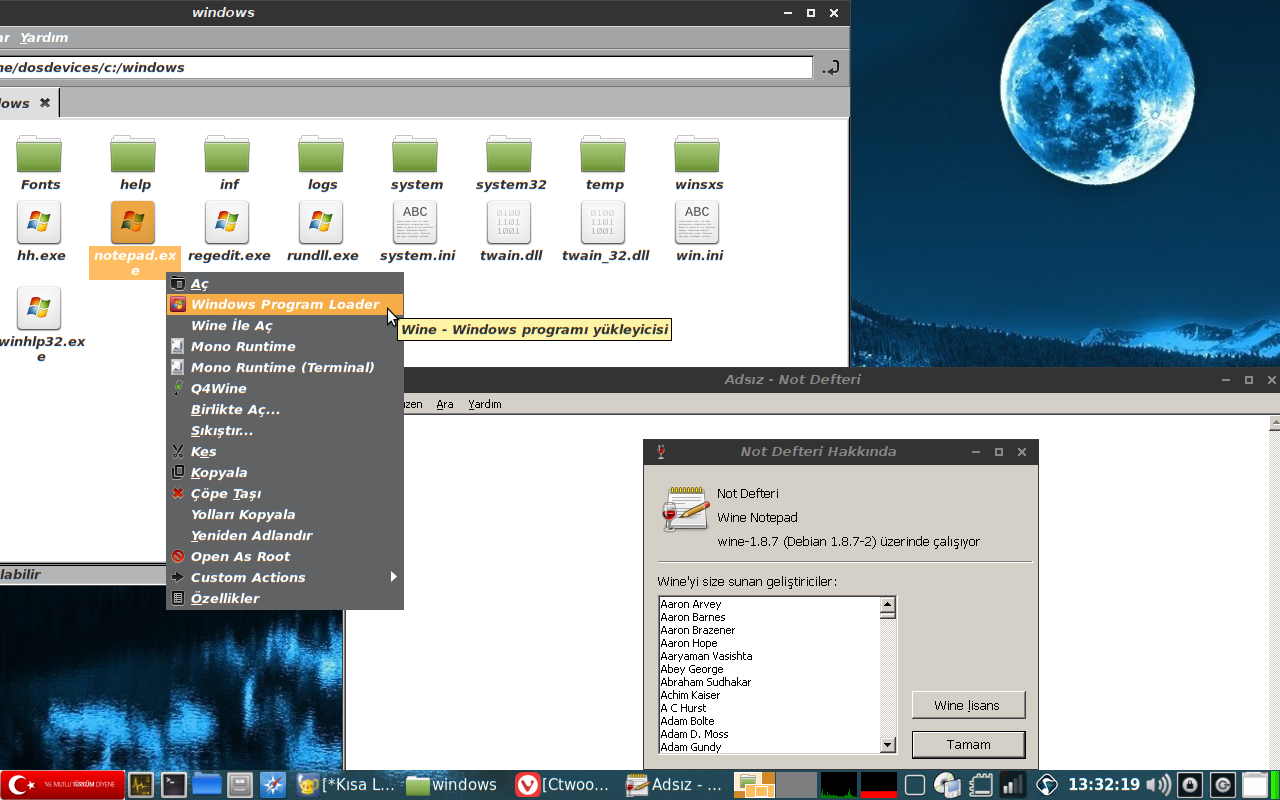Open the Yardım menu in the file manager
Screen dimensions: 1280x800
(x=44, y=37)
